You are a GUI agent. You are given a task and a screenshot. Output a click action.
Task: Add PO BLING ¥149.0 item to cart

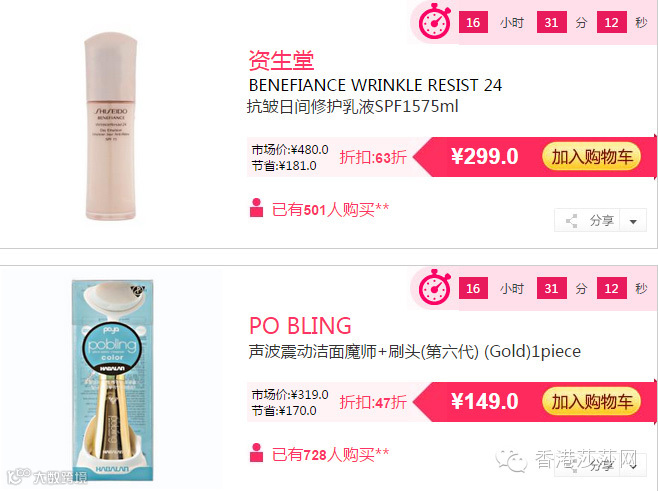click(592, 402)
